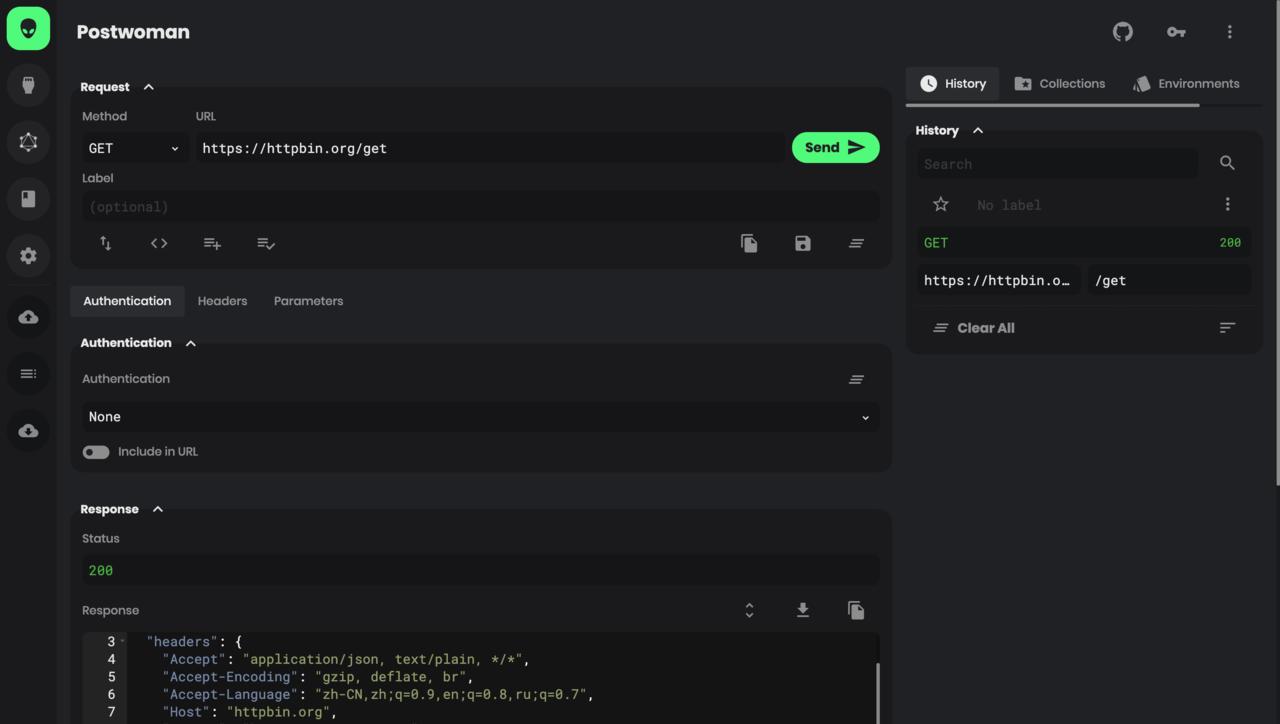The height and width of the screenshot is (724, 1280).
Task: Open the GitHub repository icon
Action: (x=1123, y=32)
